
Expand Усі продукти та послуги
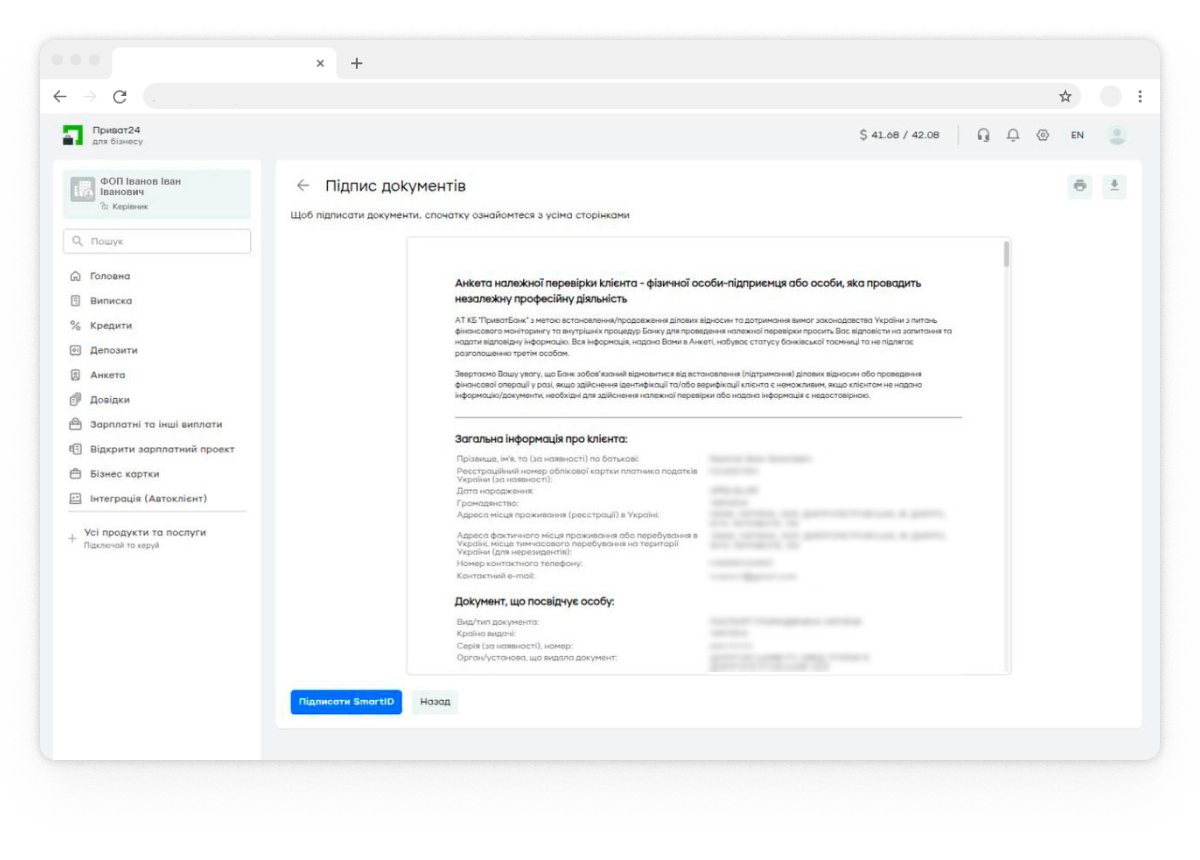(x=145, y=533)
